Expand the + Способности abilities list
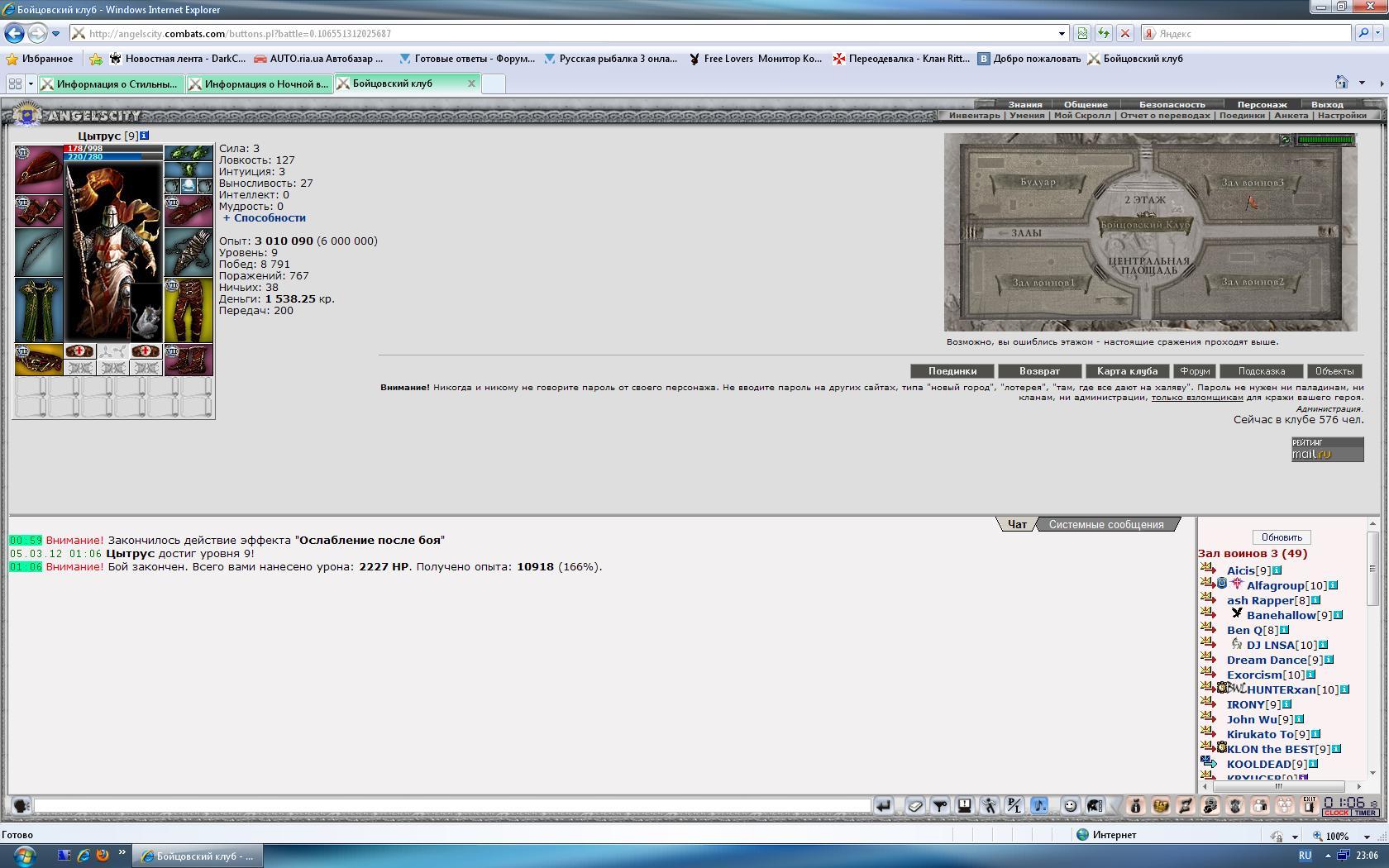 point(264,217)
